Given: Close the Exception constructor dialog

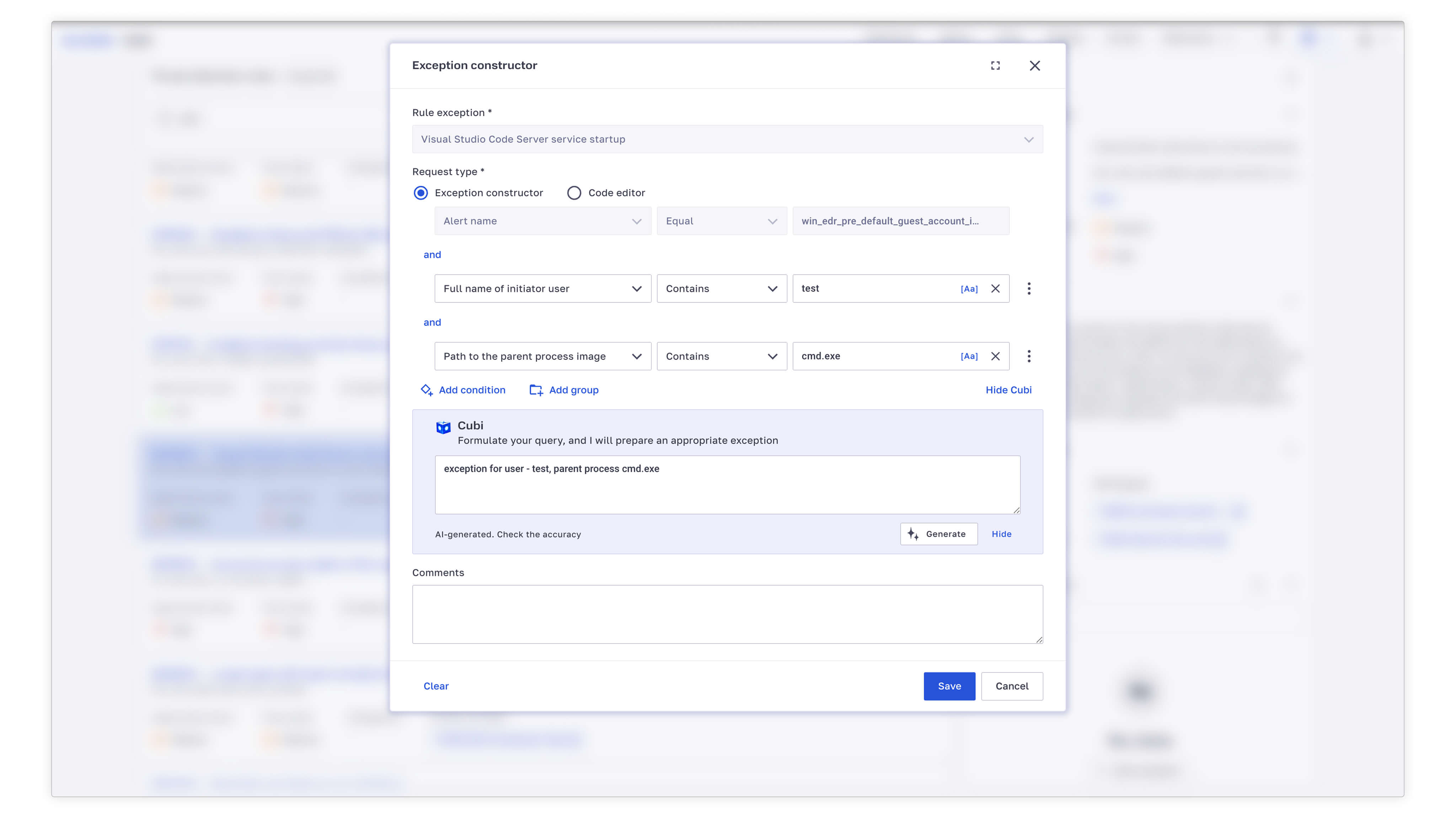Looking at the screenshot, I should tap(1034, 65).
